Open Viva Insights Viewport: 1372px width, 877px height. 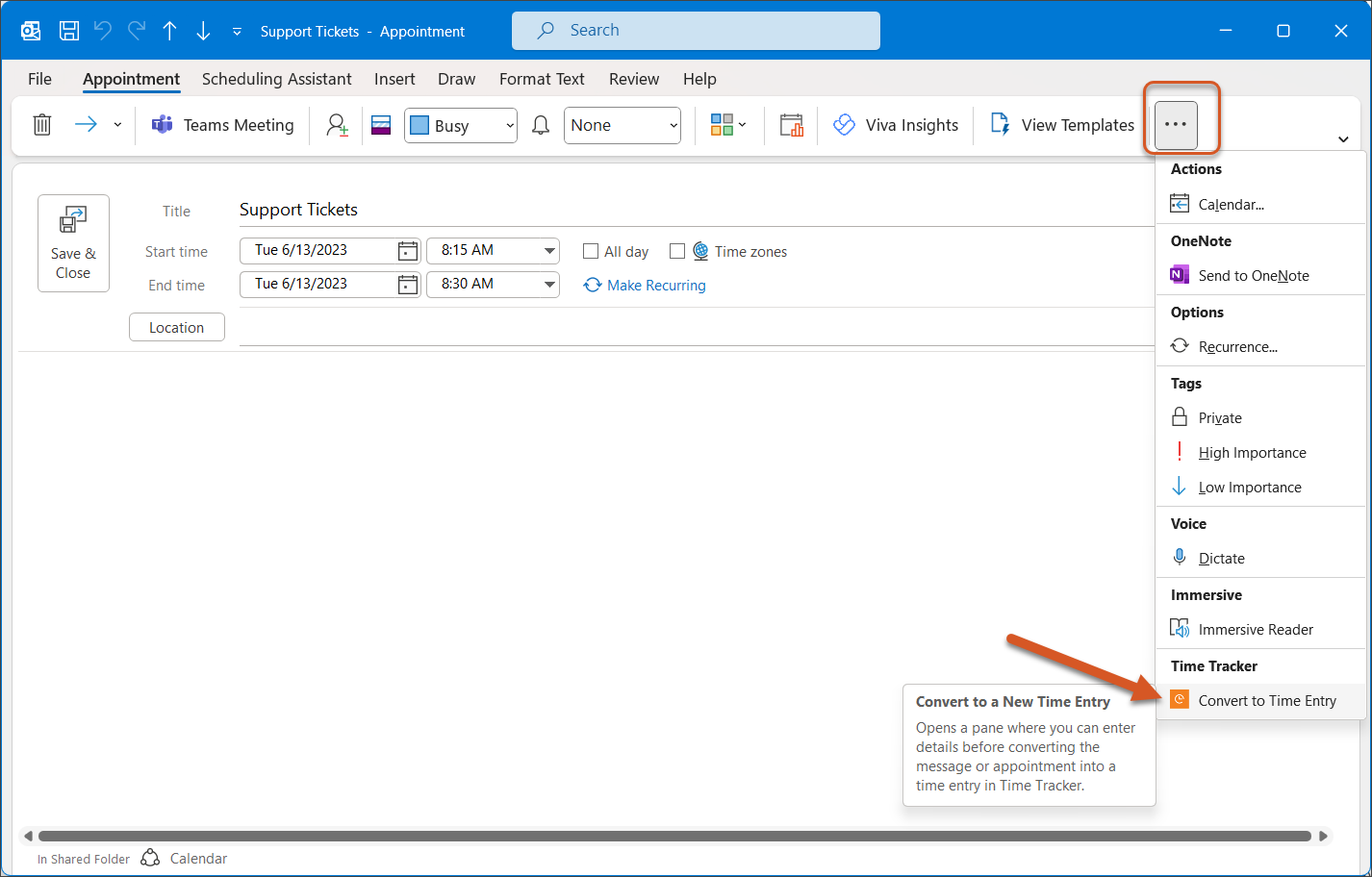tap(896, 125)
